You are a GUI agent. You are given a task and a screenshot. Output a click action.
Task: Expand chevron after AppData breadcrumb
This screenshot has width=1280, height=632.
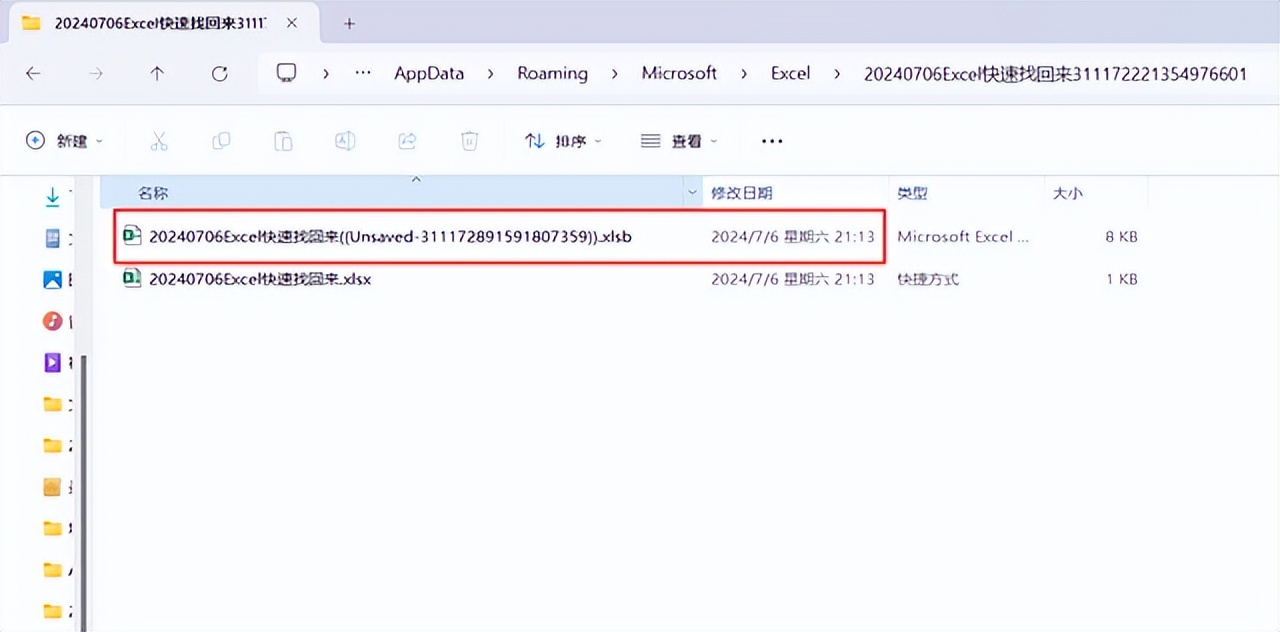pyautogui.click(x=491, y=73)
